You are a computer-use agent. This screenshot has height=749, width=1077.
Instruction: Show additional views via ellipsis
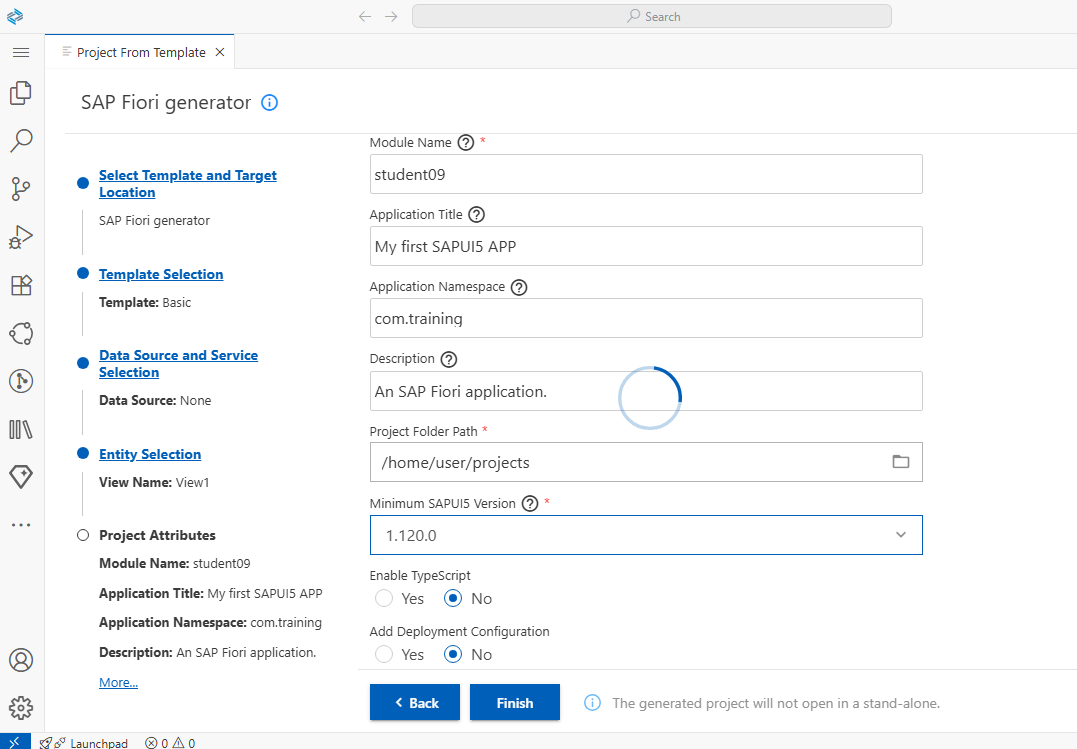pyautogui.click(x=21, y=525)
